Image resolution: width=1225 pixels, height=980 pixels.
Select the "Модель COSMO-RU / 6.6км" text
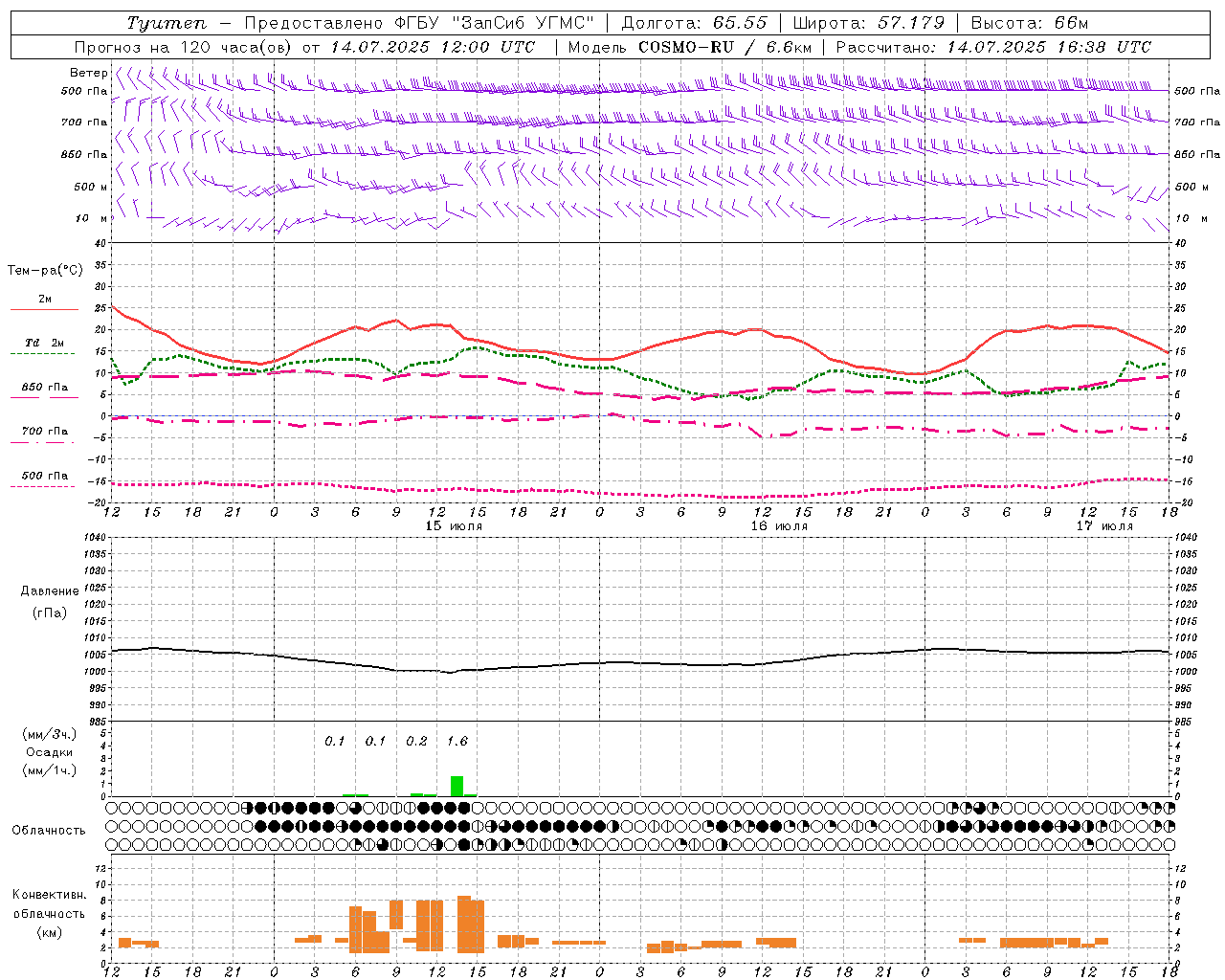(x=689, y=47)
